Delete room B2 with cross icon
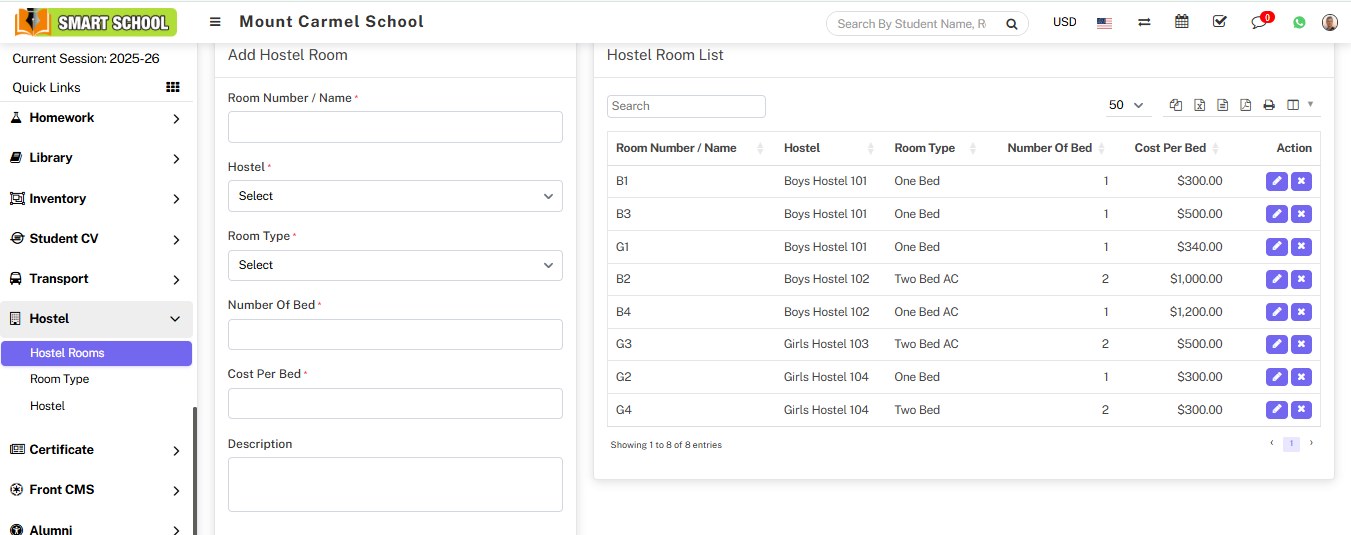1351x535 pixels. pos(1301,279)
